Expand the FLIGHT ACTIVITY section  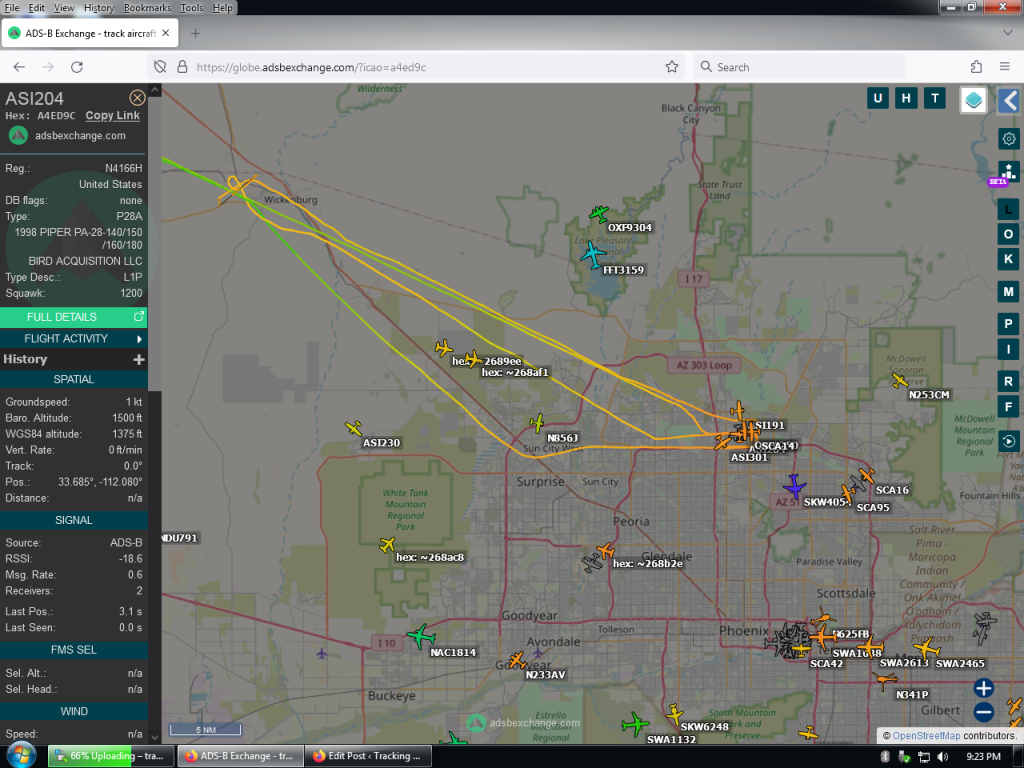[x=73, y=338]
